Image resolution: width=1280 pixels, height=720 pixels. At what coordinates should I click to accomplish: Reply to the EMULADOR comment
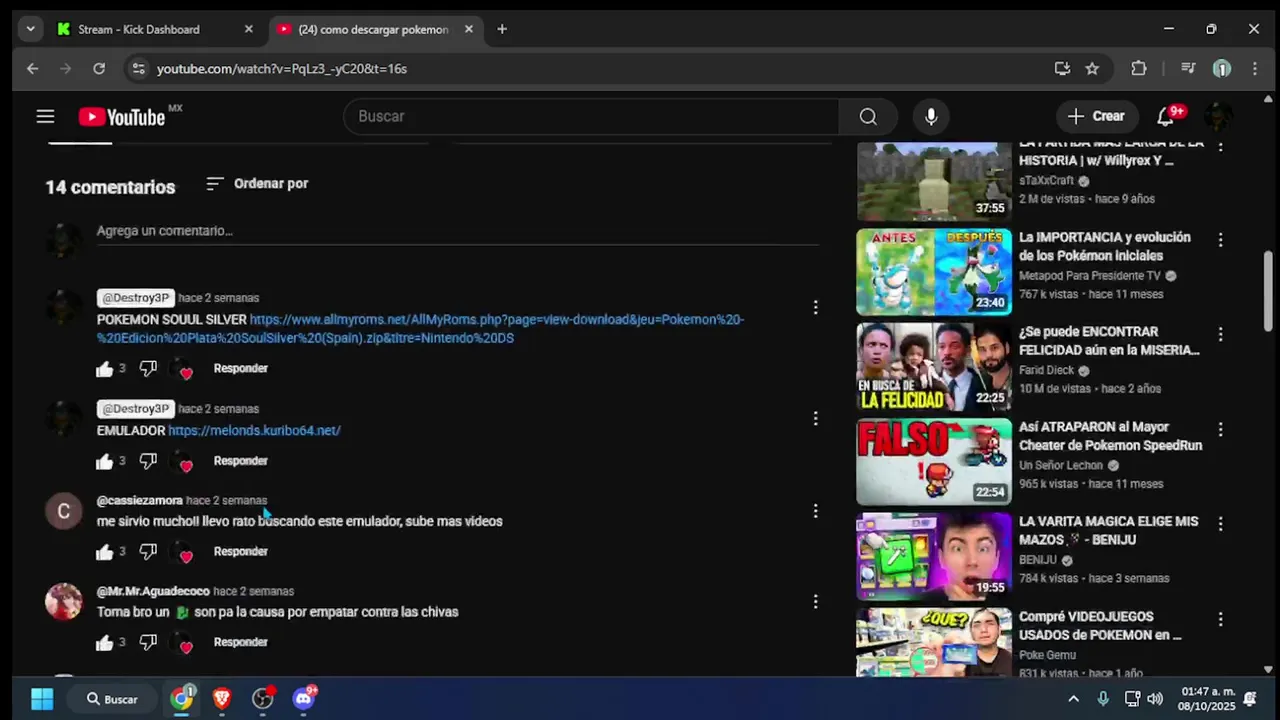[x=241, y=461]
